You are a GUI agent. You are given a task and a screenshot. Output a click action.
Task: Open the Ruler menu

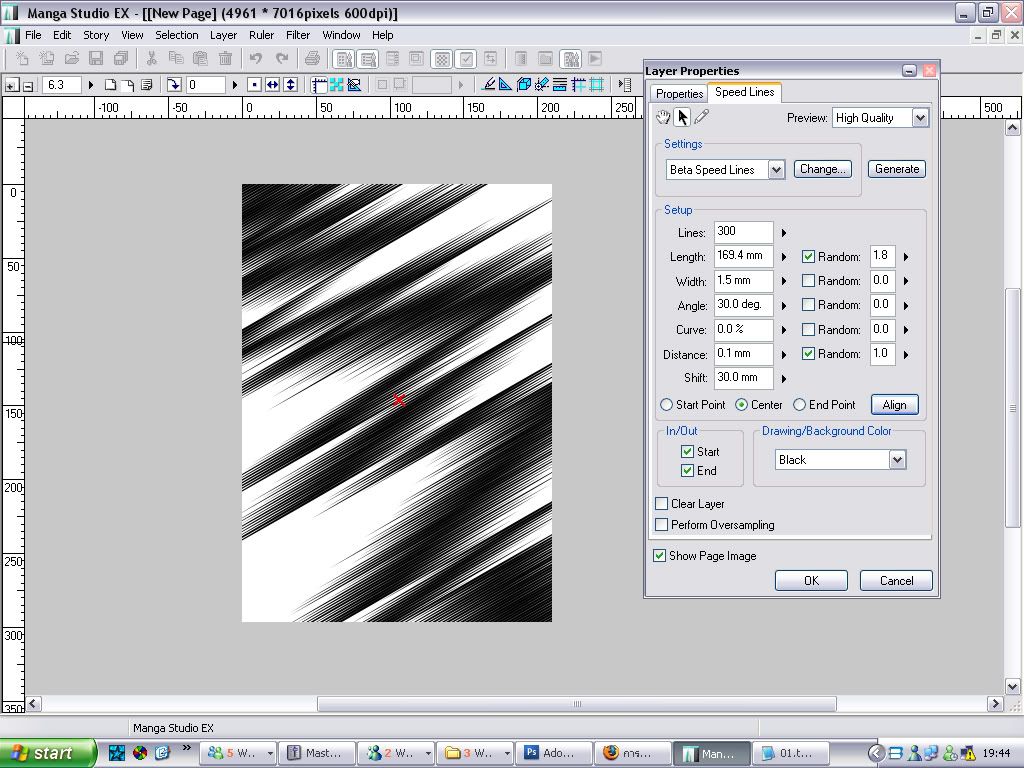(x=261, y=35)
